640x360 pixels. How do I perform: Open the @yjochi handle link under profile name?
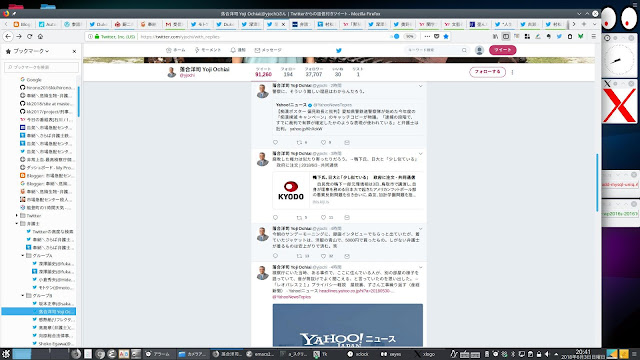pyautogui.click(x=187, y=76)
